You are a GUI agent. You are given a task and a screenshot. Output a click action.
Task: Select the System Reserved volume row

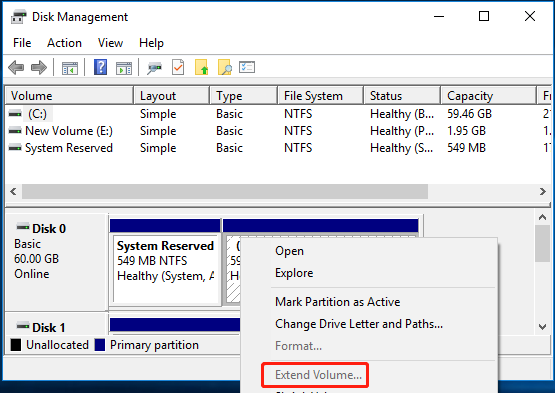[x=278, y=148]
